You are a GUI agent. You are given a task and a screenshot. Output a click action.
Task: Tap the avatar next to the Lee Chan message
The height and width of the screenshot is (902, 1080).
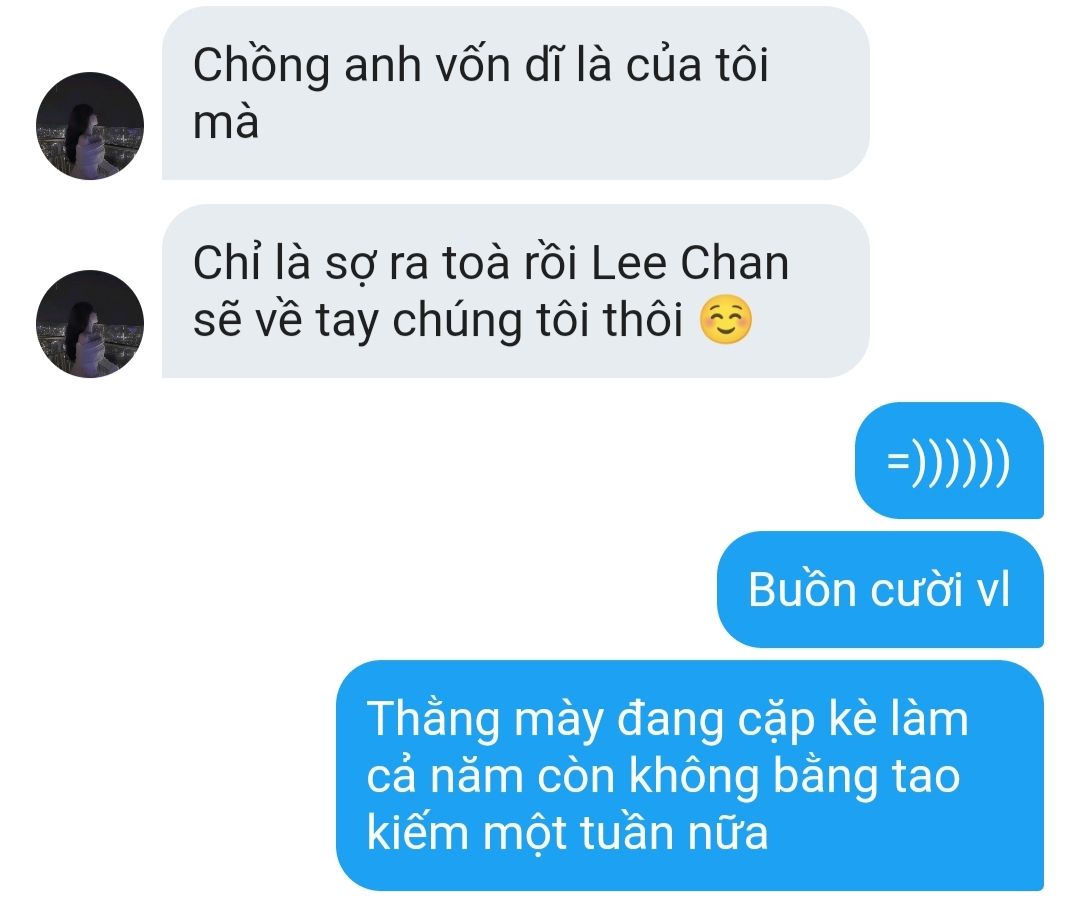(90, 324)
